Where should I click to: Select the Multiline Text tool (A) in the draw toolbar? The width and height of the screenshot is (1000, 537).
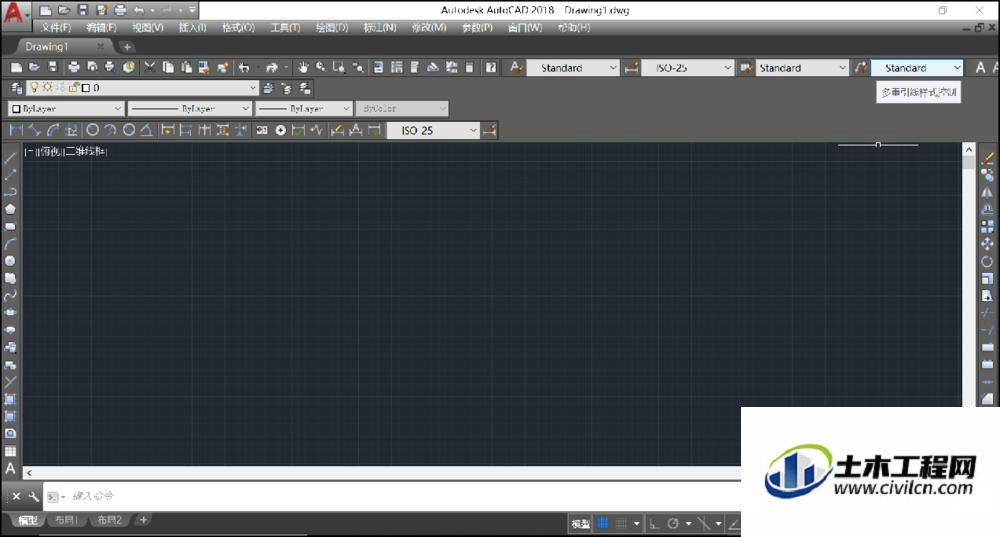click(x=10, y=469)
